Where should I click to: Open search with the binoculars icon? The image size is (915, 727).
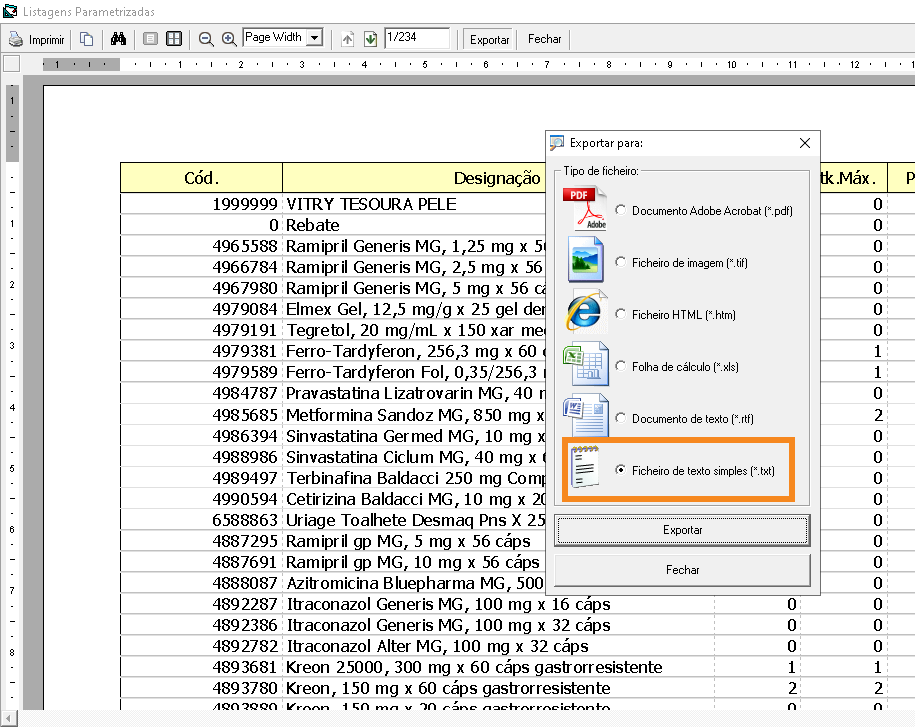[x=118, y=39]
